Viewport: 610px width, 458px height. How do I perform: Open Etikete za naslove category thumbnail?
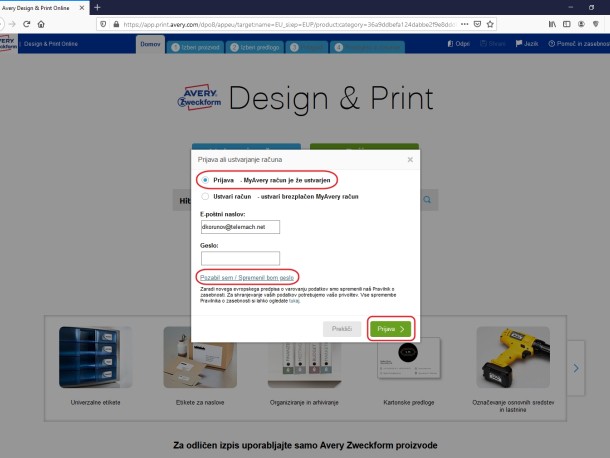pyautogui.click(x=200, y=357)
